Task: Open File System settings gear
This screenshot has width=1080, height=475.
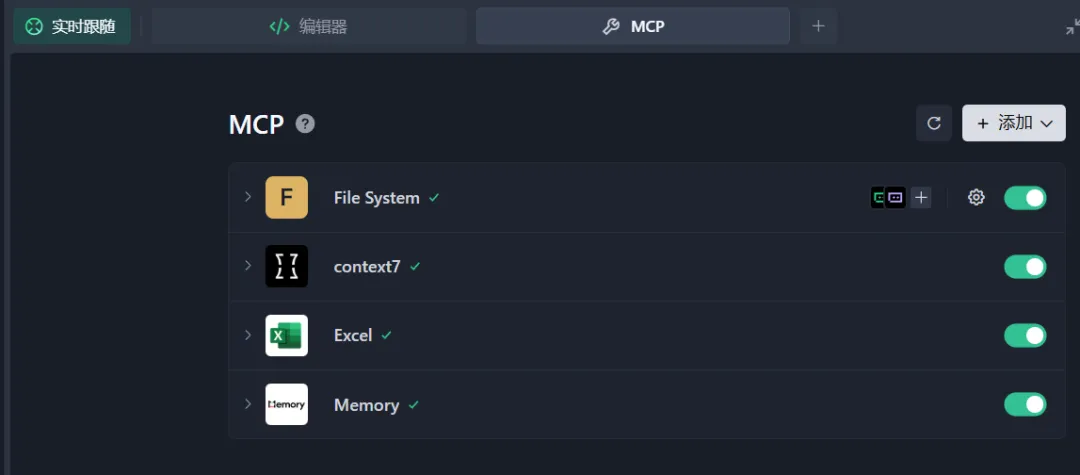Action: (x=976, y=198)
